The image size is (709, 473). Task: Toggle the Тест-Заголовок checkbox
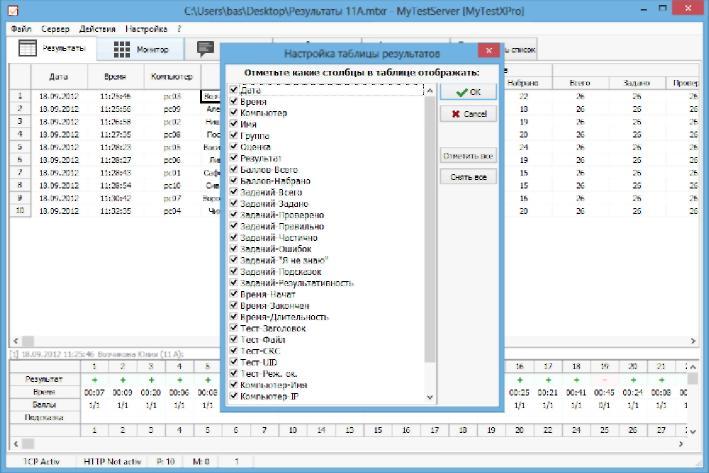tap(233, 328)
